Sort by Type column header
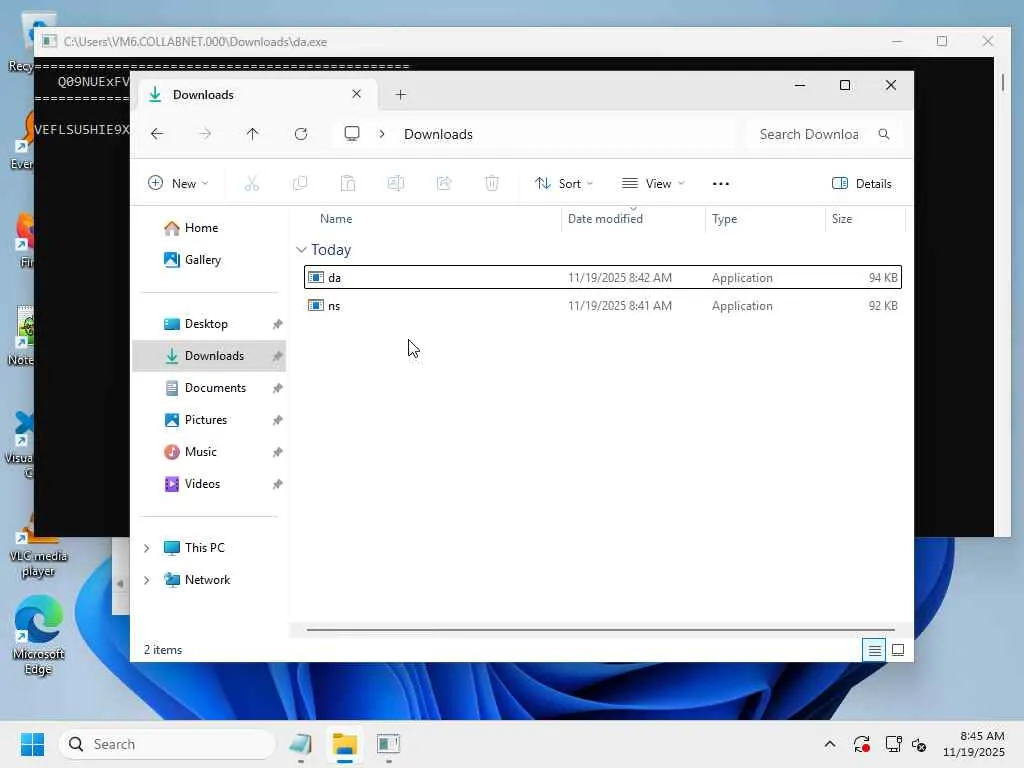The width and height of the screenshot is (1024, 768). click(765, 219)
